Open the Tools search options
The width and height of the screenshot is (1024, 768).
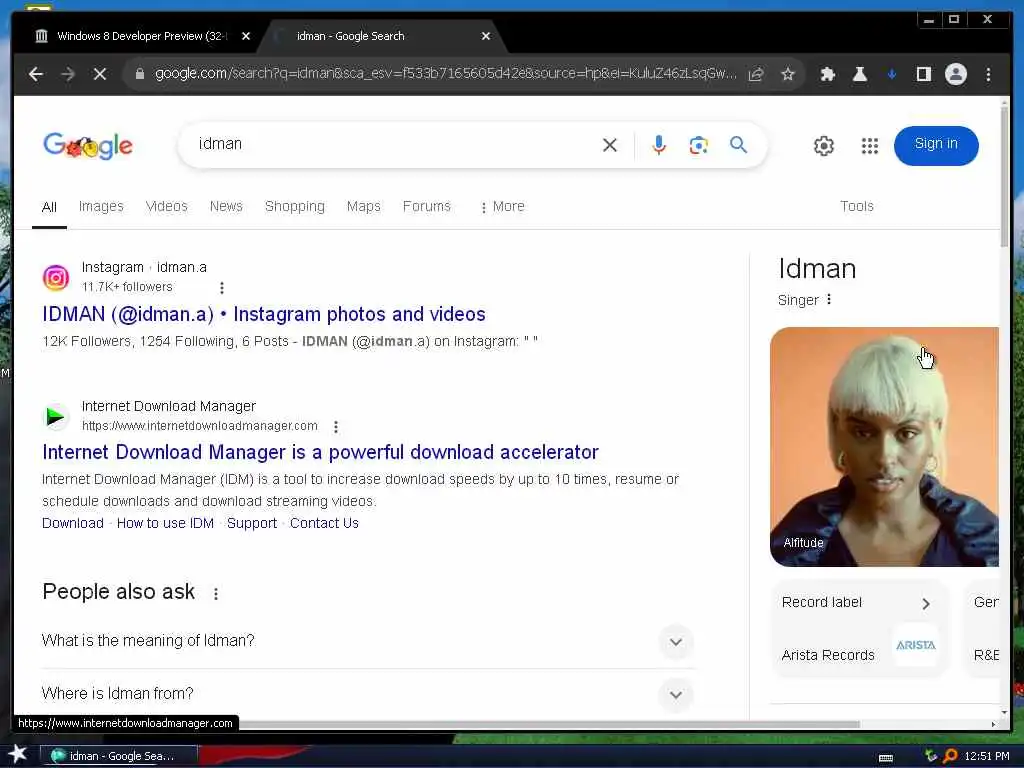(x=856, y=206)
